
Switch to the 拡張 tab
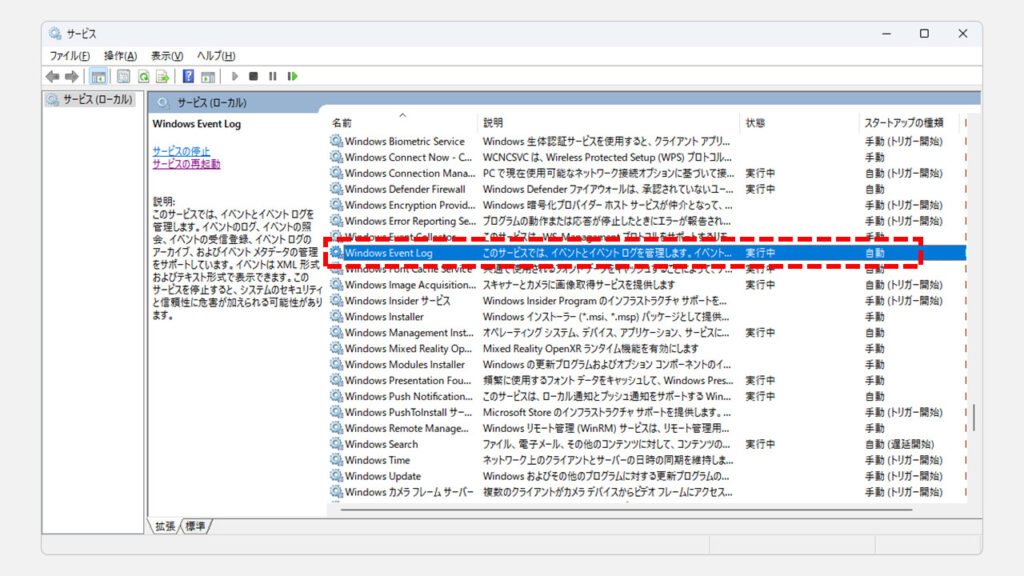click(x=165, y=526)
